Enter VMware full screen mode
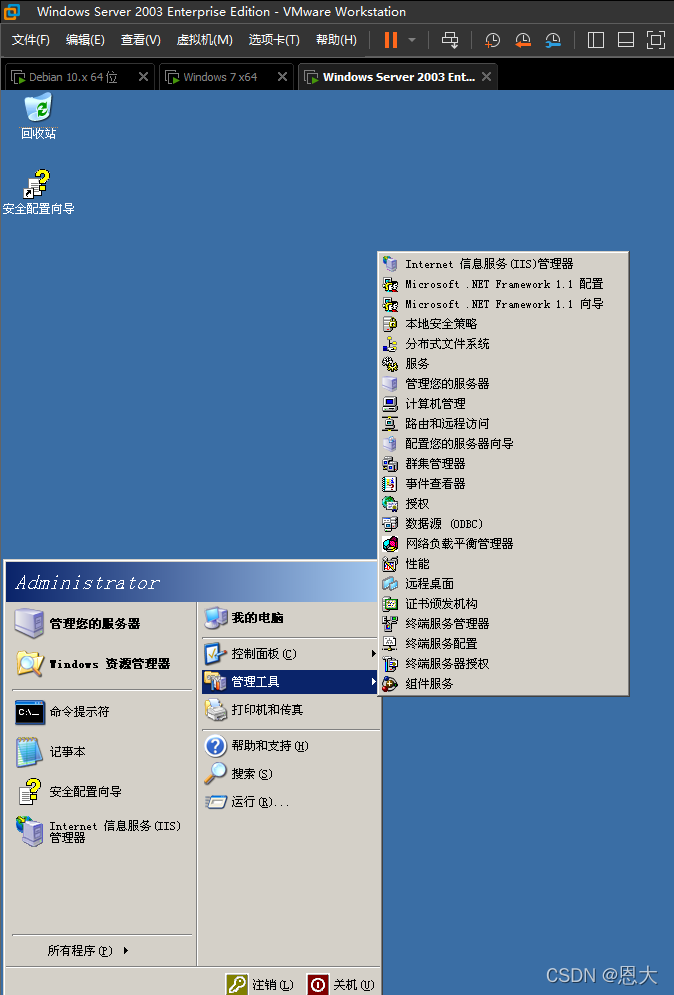The height and width of the screenshot is (995, 674). click(656, 40)
